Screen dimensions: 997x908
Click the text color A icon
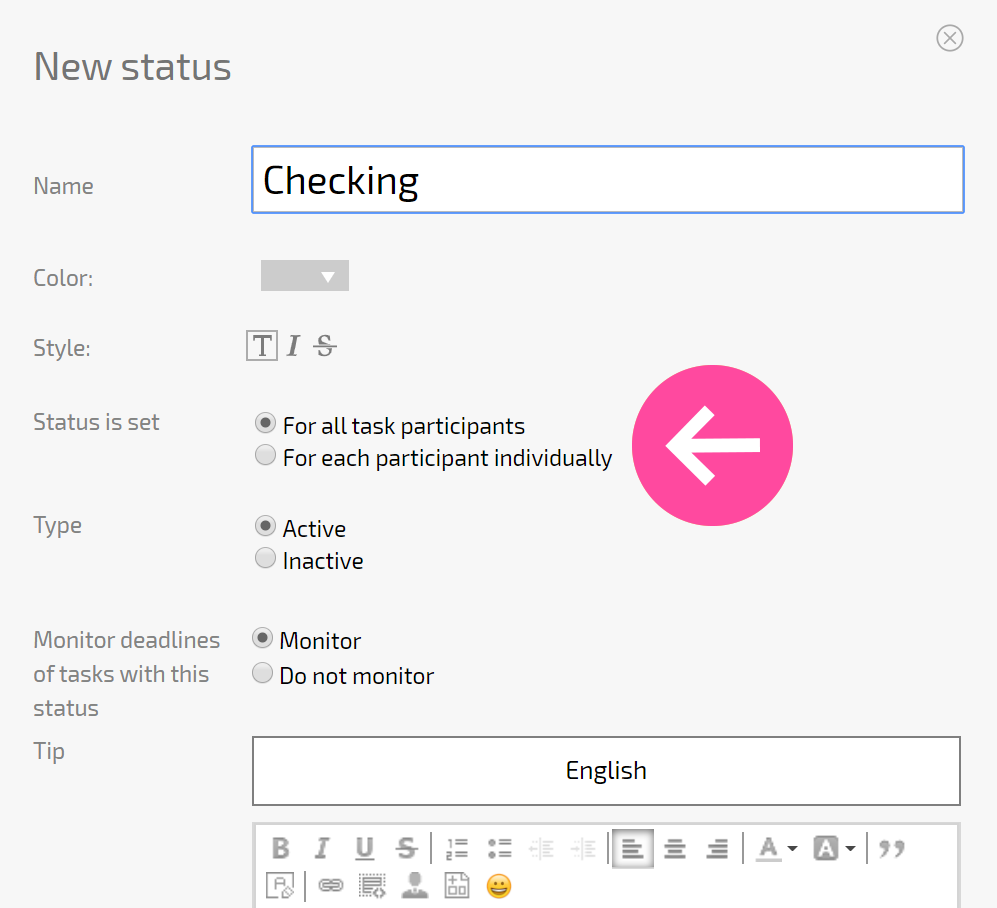(769, 848)
